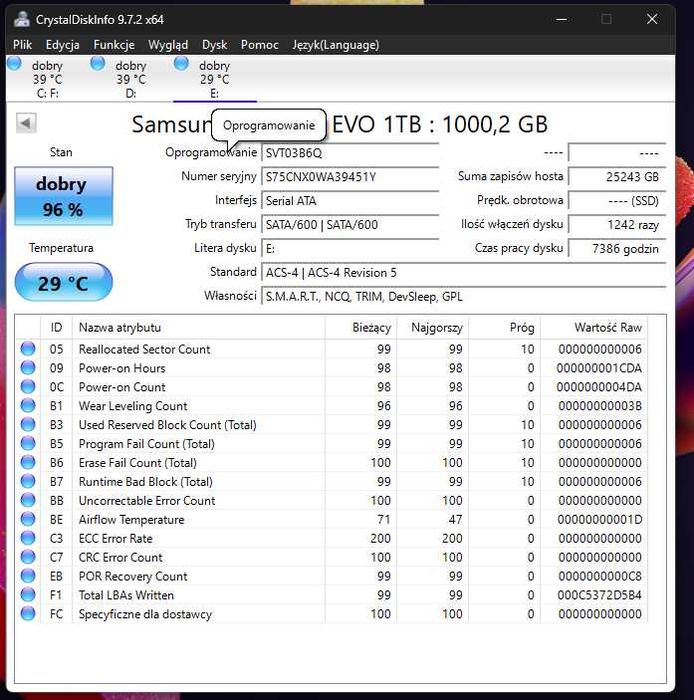Click the Airflow Temperature attribute name
Viewport: 694px width, 700px height.
[x=132, y=520]
